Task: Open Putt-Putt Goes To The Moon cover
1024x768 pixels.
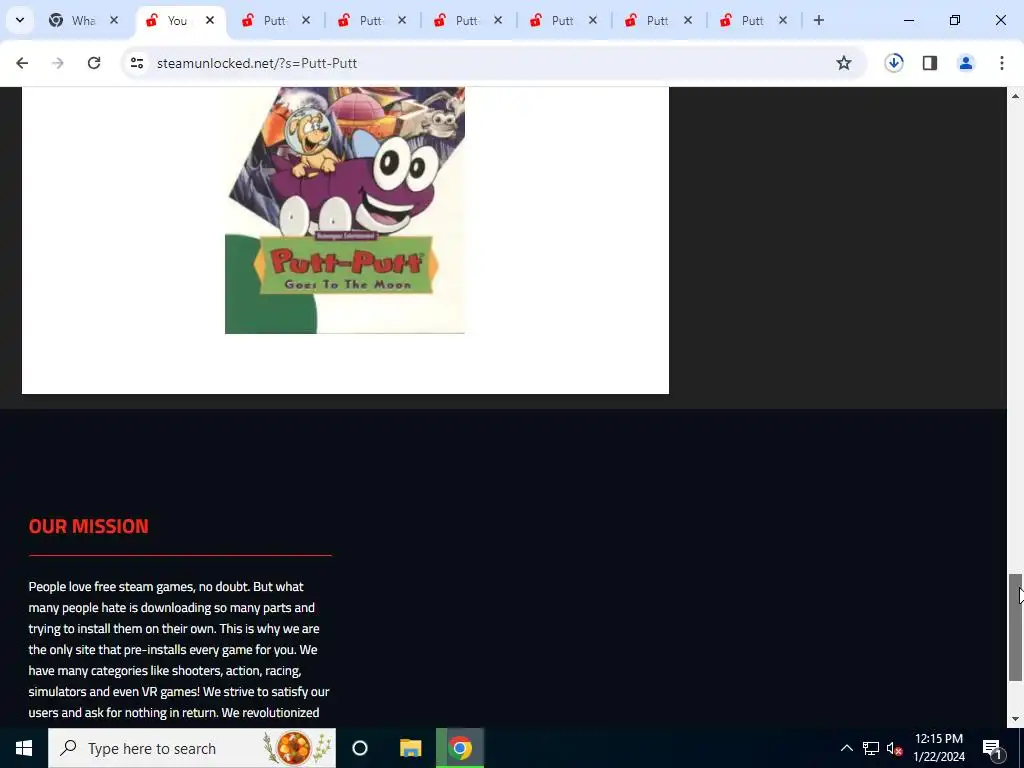Action: pos(345,210)
